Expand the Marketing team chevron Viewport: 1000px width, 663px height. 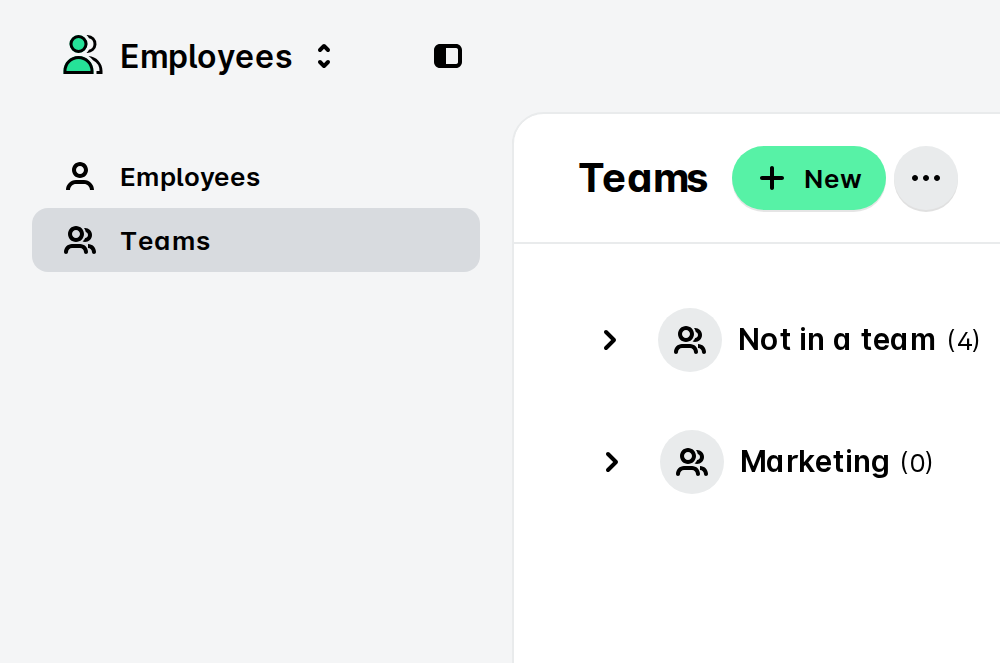(x=612, y=462)
